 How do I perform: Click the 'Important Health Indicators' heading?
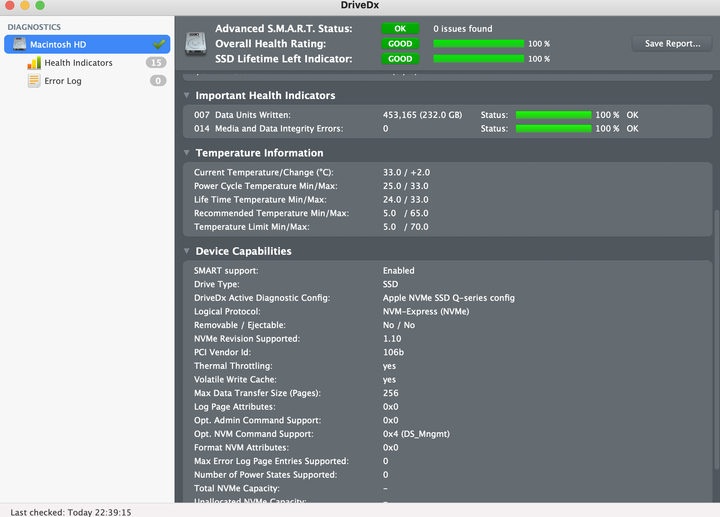[x=265, y=96]
